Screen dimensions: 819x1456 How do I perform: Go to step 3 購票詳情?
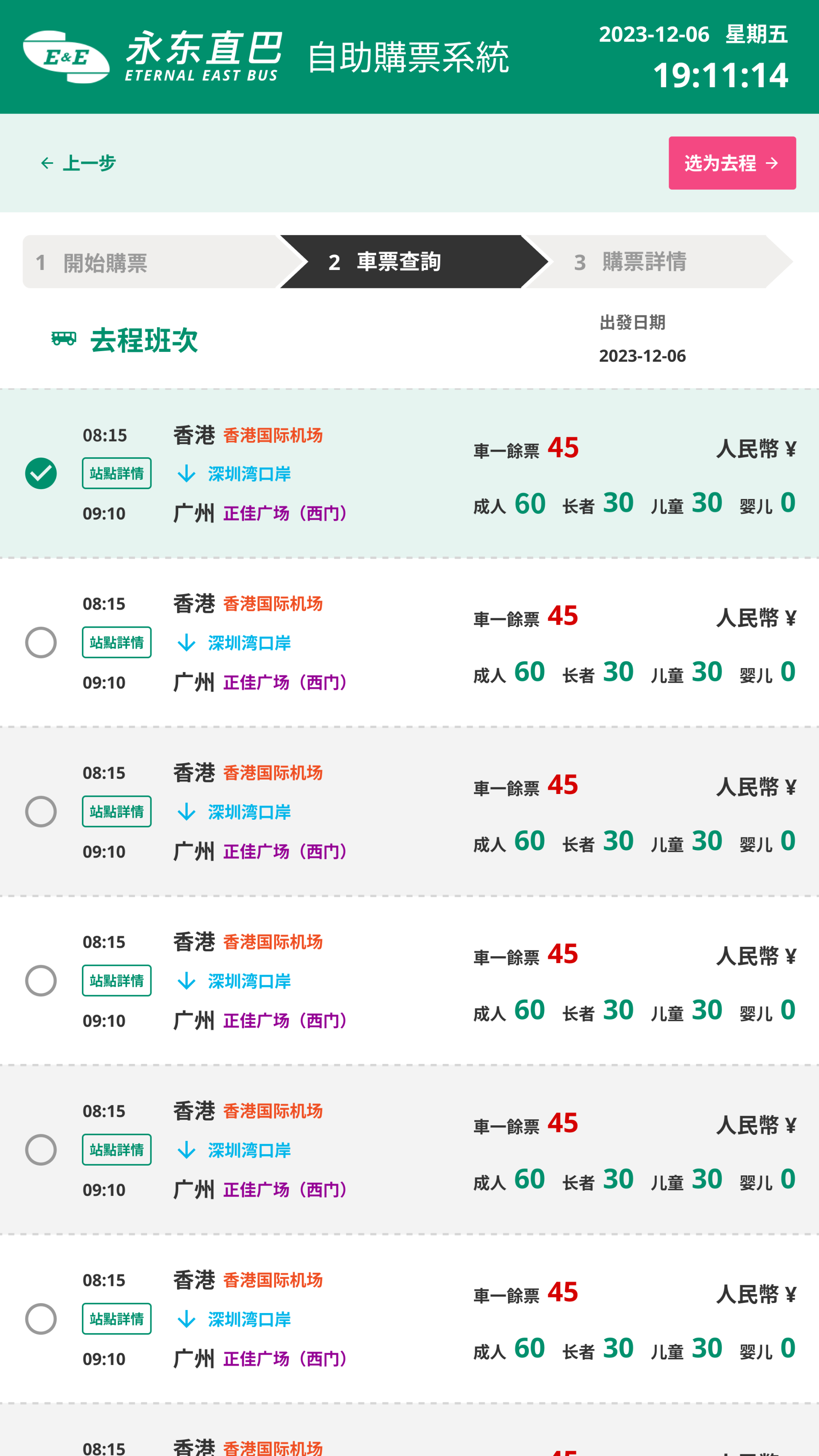(644, 262)
